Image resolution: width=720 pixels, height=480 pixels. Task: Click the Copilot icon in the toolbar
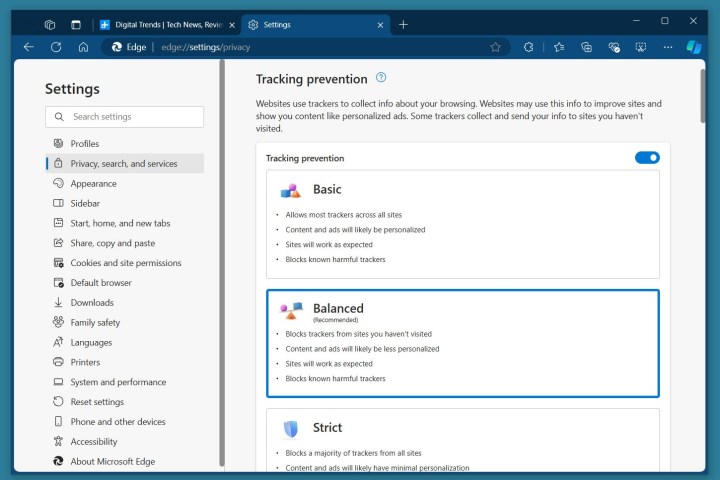point(694,46)
